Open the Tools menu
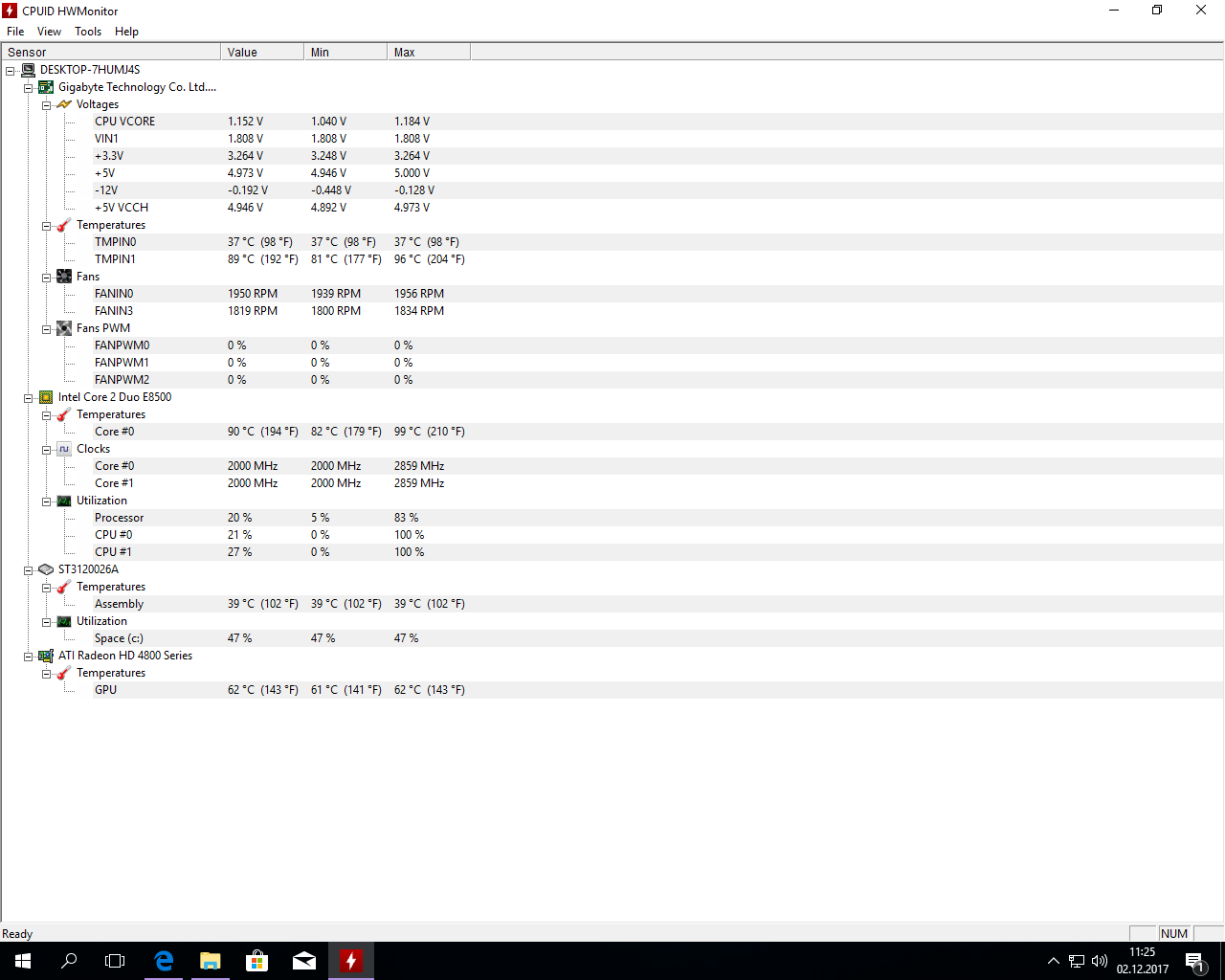 [88, 32]
